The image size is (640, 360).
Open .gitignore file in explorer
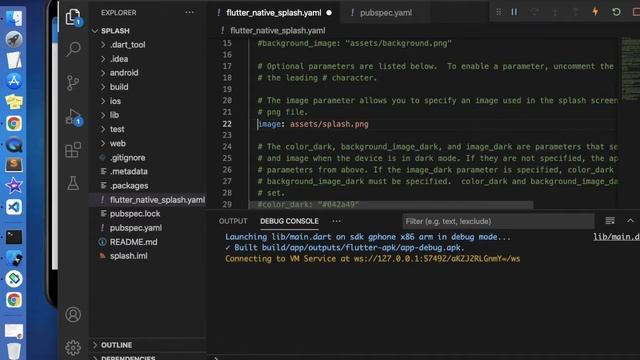click(127, 158)
